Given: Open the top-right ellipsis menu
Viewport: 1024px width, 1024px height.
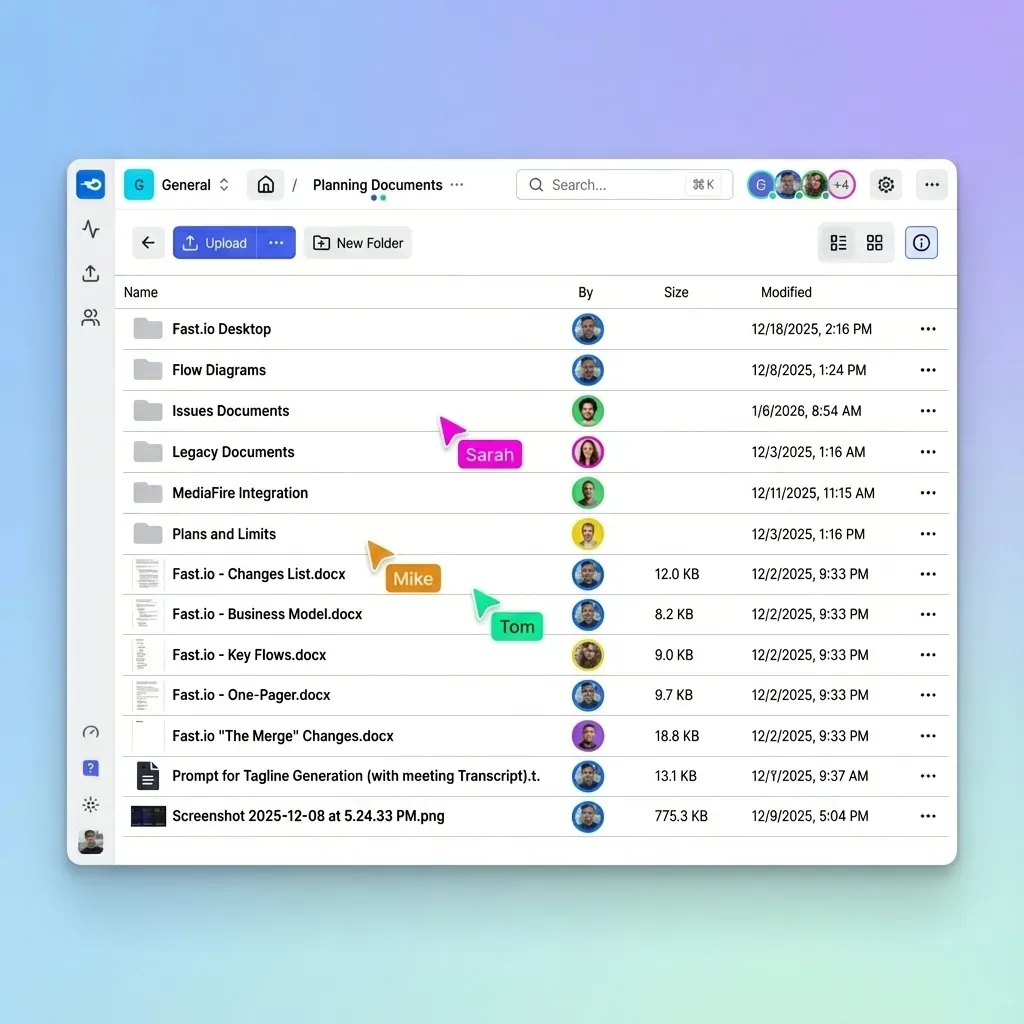Looking at the screenshot, I should pos(931,185).
